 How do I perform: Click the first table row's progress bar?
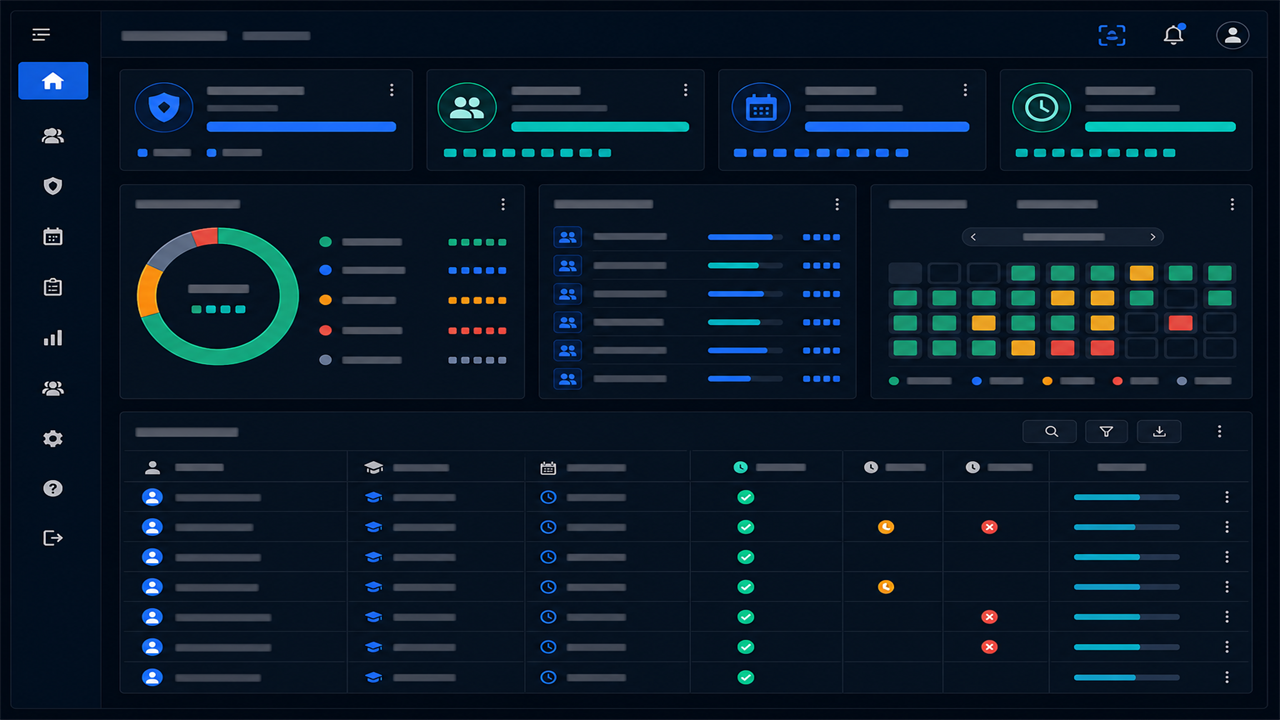pyautogui.click(x=1126, y=497)
